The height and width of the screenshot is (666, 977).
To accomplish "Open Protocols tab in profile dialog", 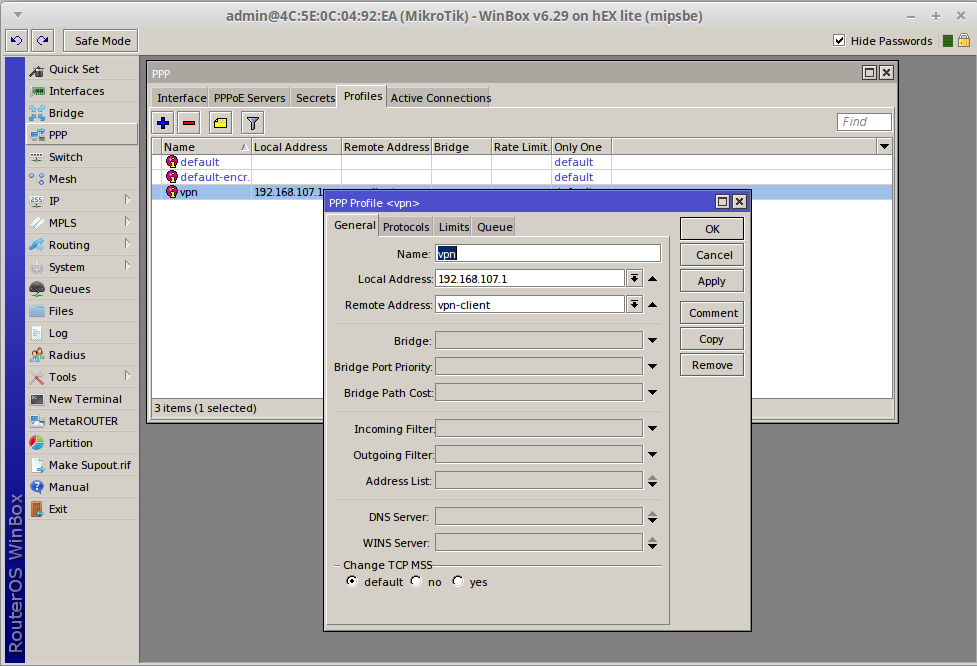I will coord(406,227).
